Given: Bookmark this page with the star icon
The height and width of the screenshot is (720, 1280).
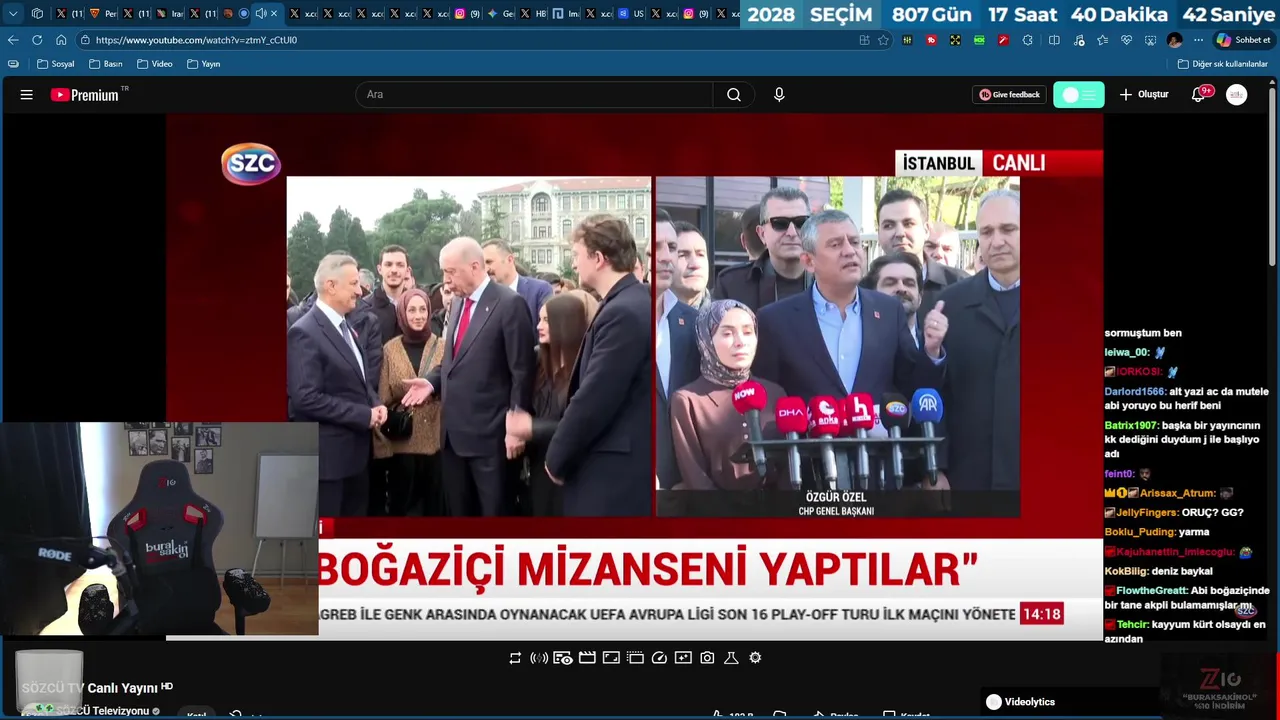Looking at the screenshot, I should click(883, 40).
